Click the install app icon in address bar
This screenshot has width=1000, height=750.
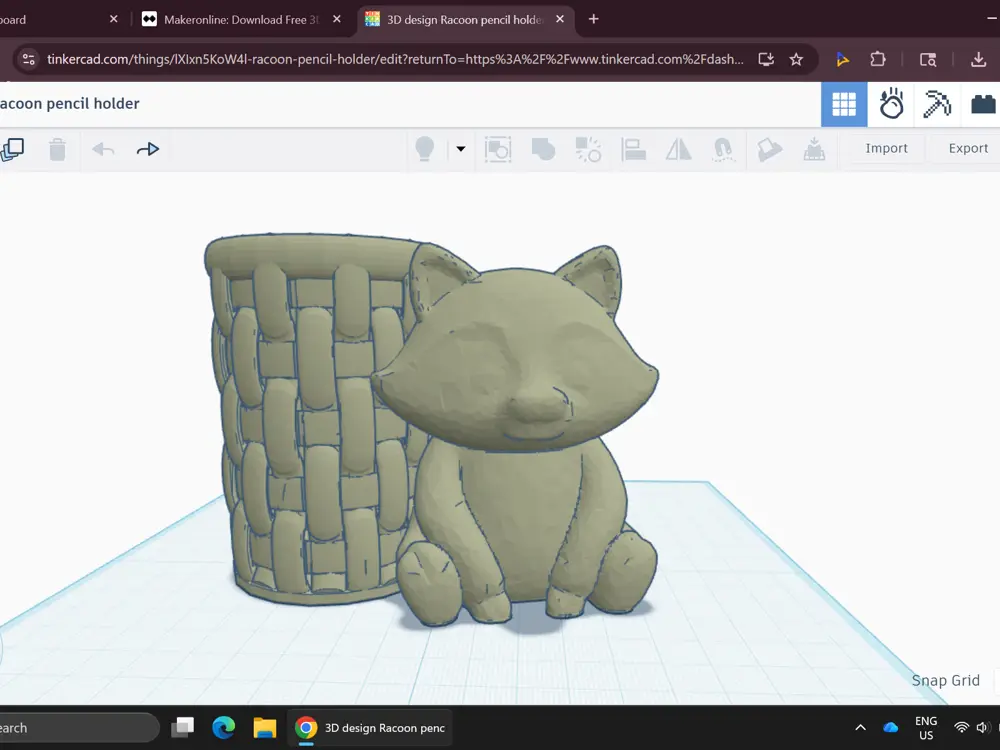[x=766, y=59]
